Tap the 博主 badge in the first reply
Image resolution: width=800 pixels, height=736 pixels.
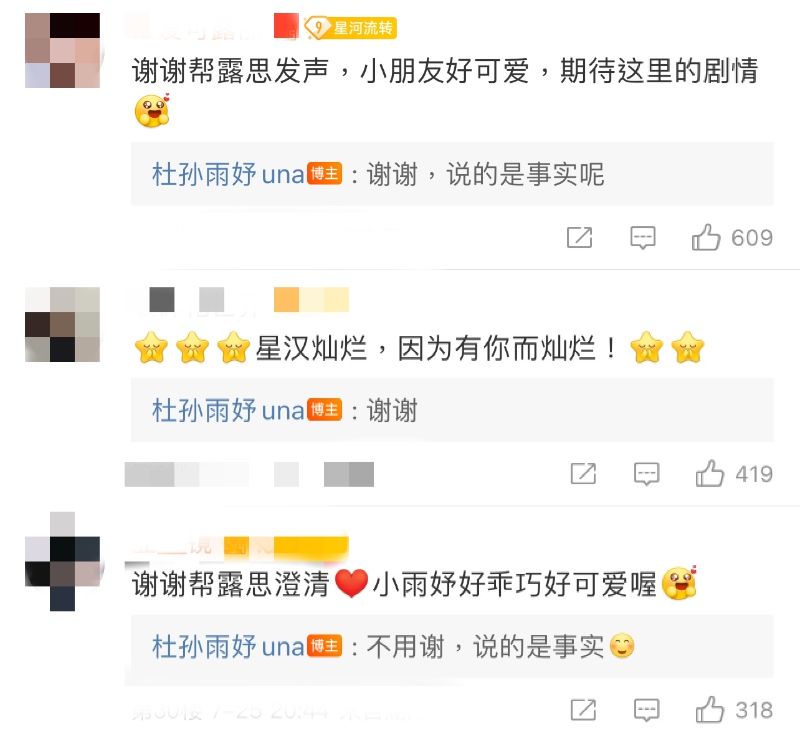pos(324,174)
